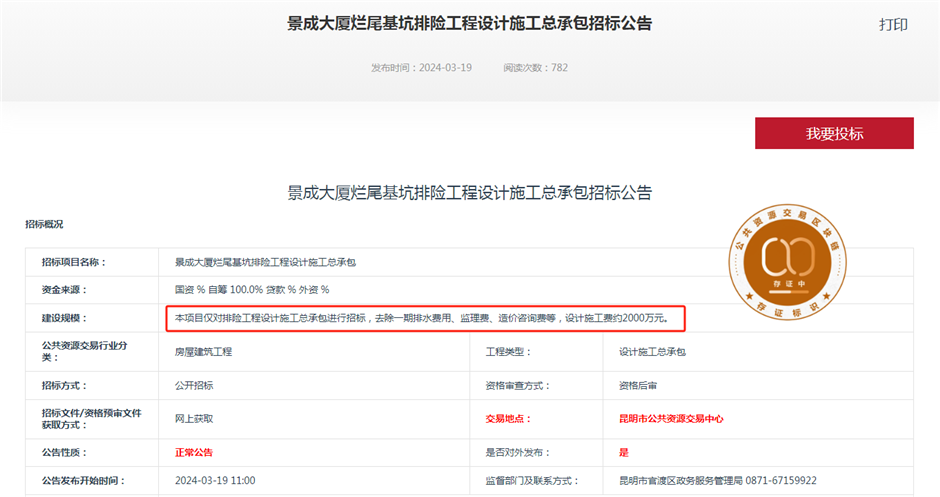The width and height of the screenshot is (940, 497).
Task: Click the 阅读次数 782 read counter
Action: coord(535,68)
